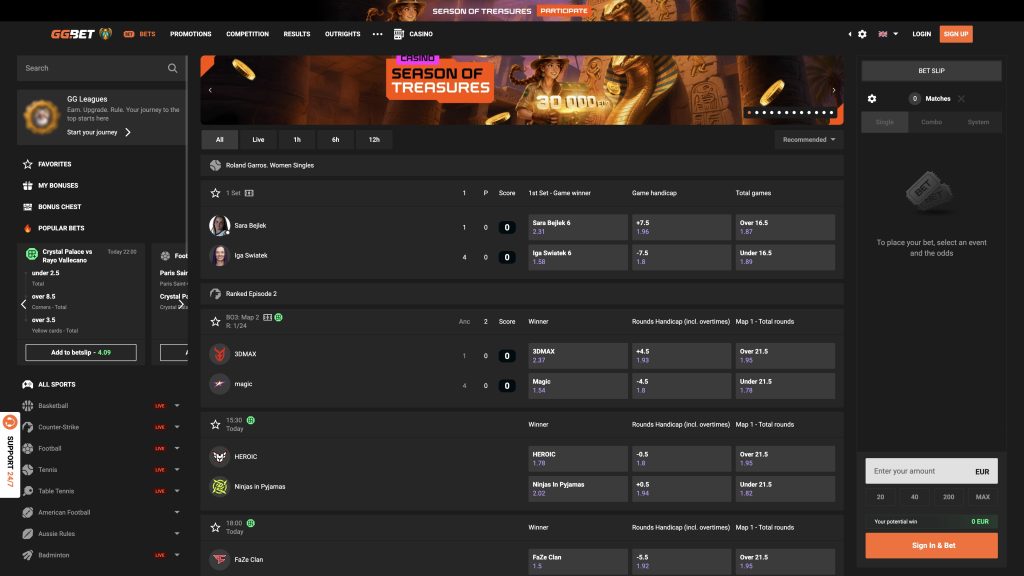Open the Recommended sort dropdown
Viewport: 1024px width, 576px height.
pyautogui.click(x=808, y=140)
